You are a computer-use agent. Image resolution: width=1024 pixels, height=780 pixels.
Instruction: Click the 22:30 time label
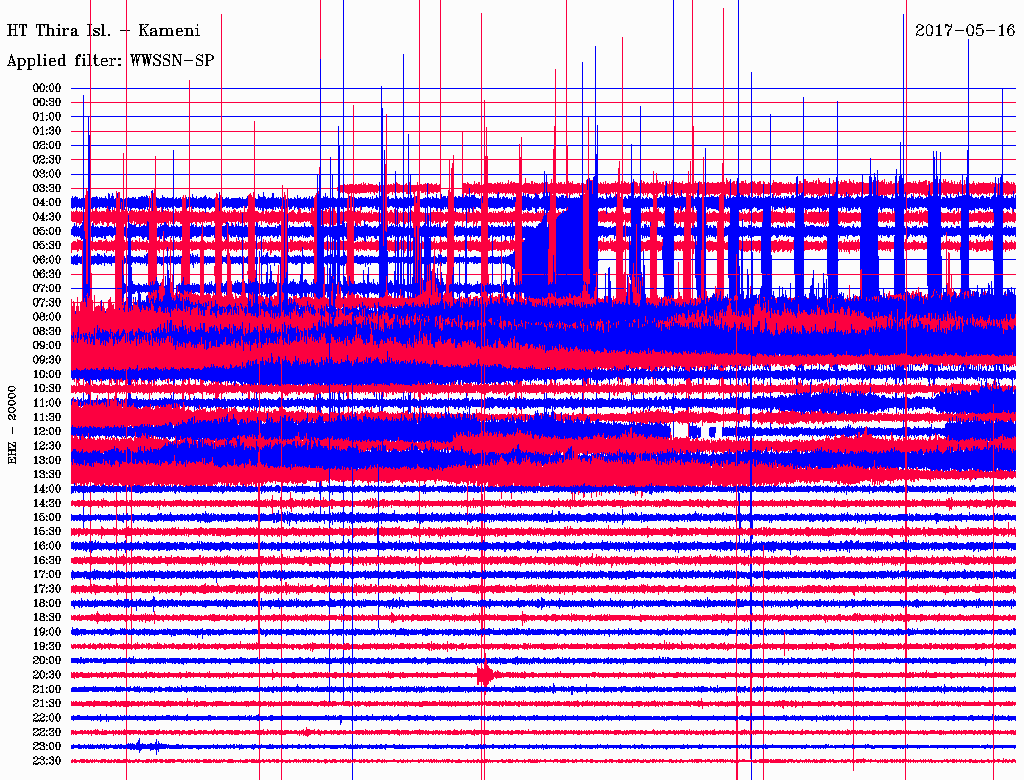[x=47, y=732]
